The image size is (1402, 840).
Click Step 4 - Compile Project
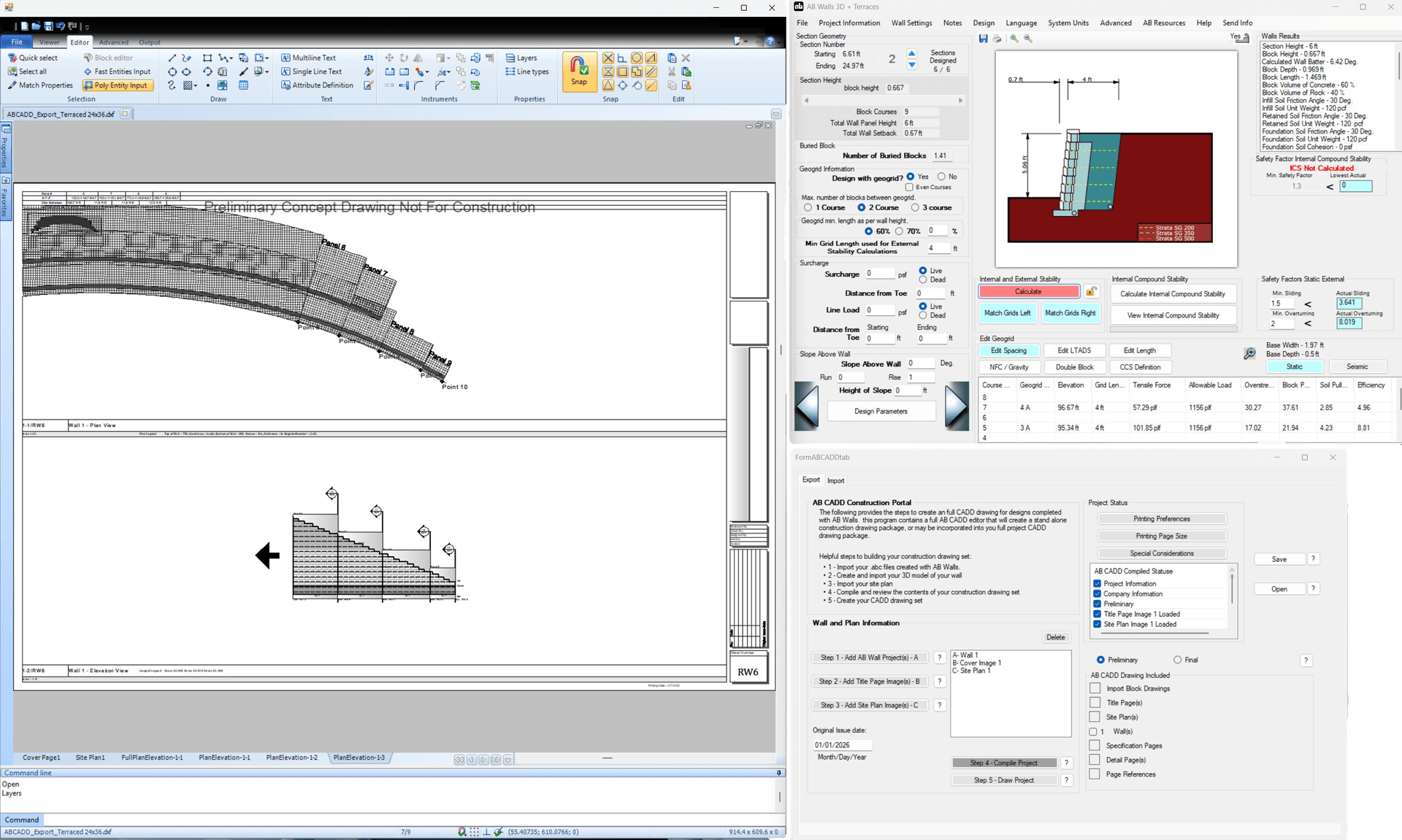pos(1004,762)
